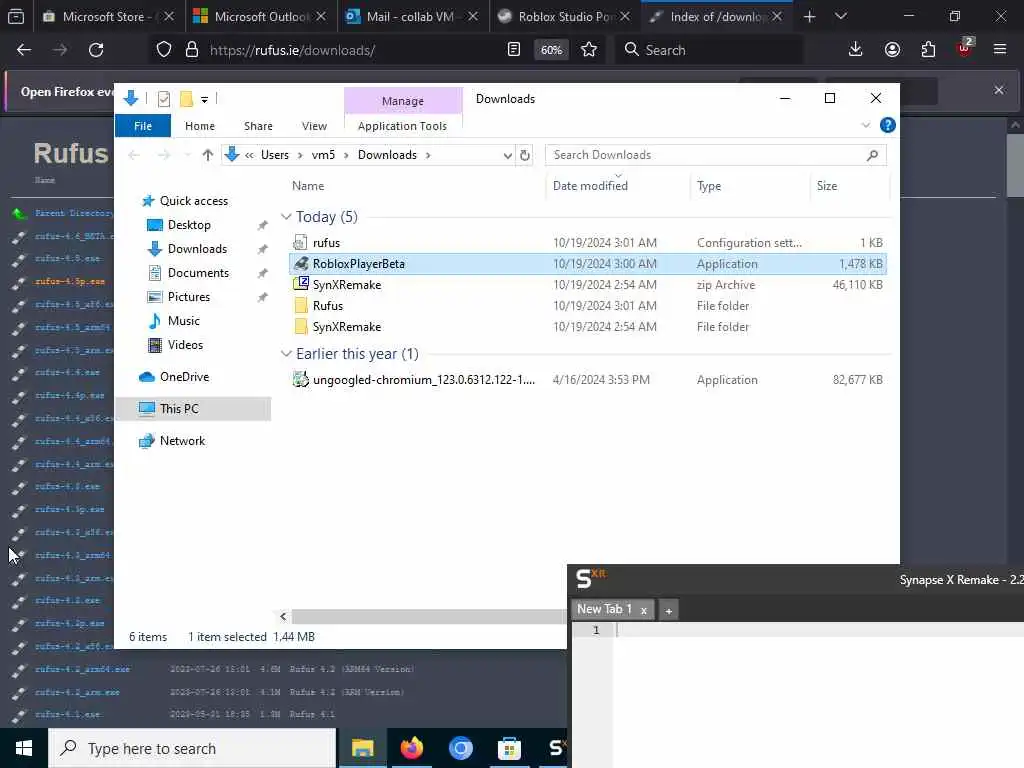
Task: Go back in Firefox history
Action: (24, 50)
